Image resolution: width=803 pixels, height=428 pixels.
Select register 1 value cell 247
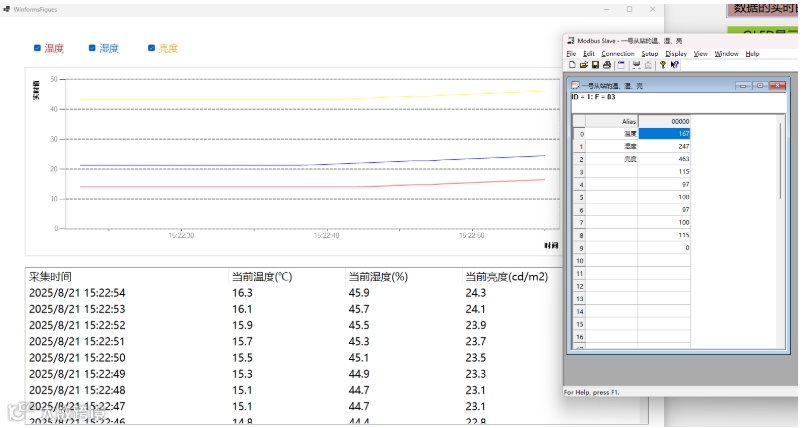click(664, 146)
